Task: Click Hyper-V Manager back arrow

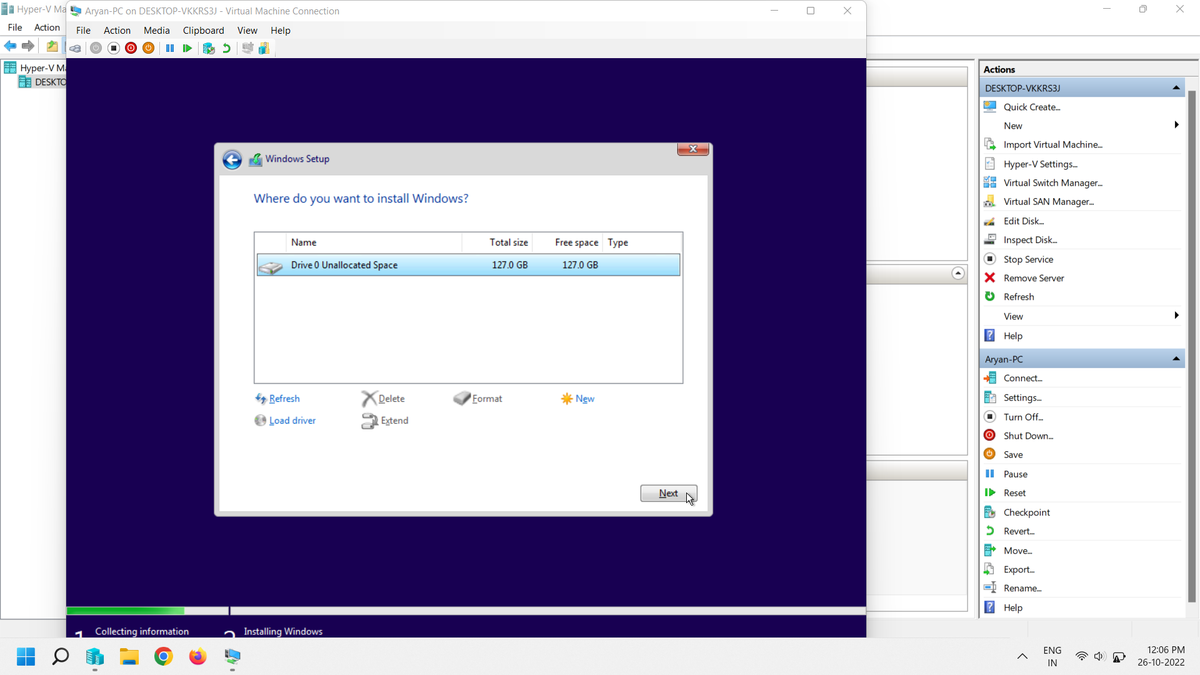Action: click(10, 46)
